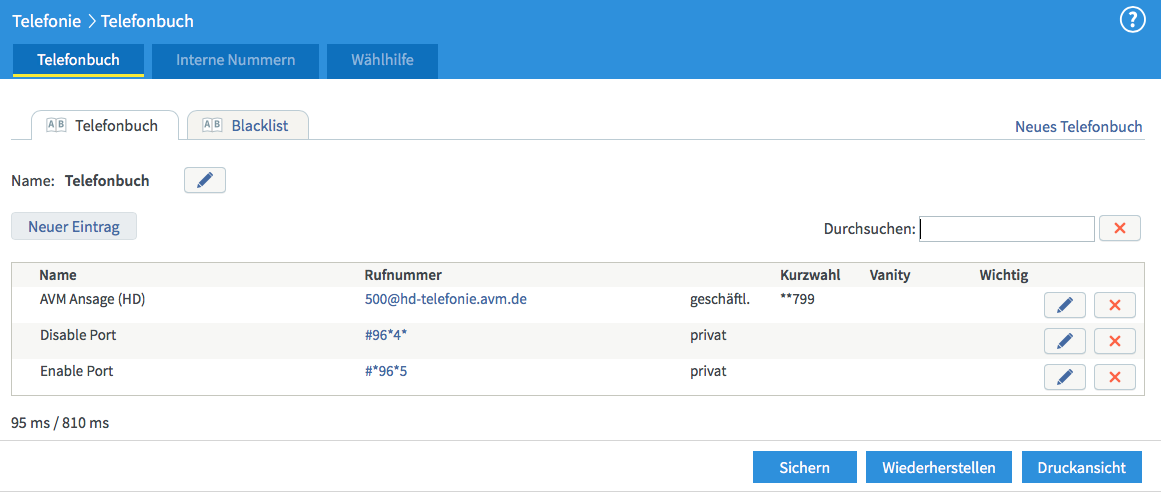The image size is (1161, 492).
Task: Click the Neuer Eintrag button
Action: 74,226
